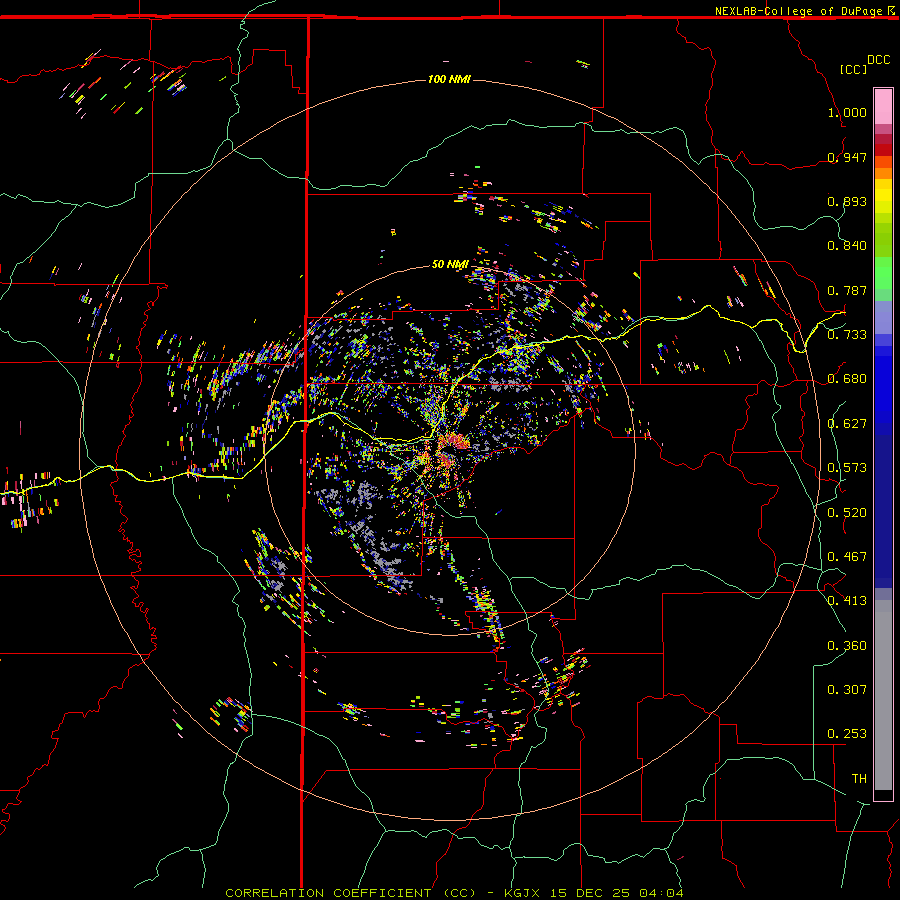Select the 0.627 scale value
The height and width of the screenshot is (900, 900).
[847, 424]
